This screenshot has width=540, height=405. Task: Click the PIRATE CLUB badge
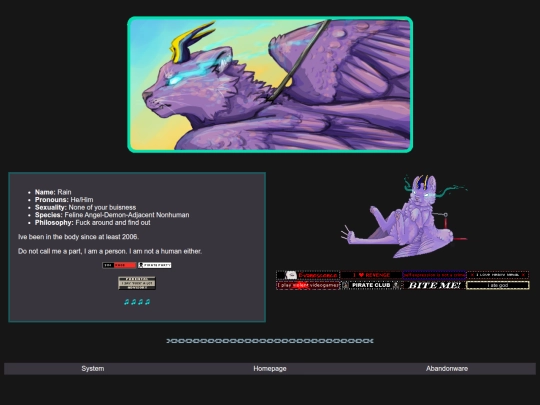tap(371, 285)
